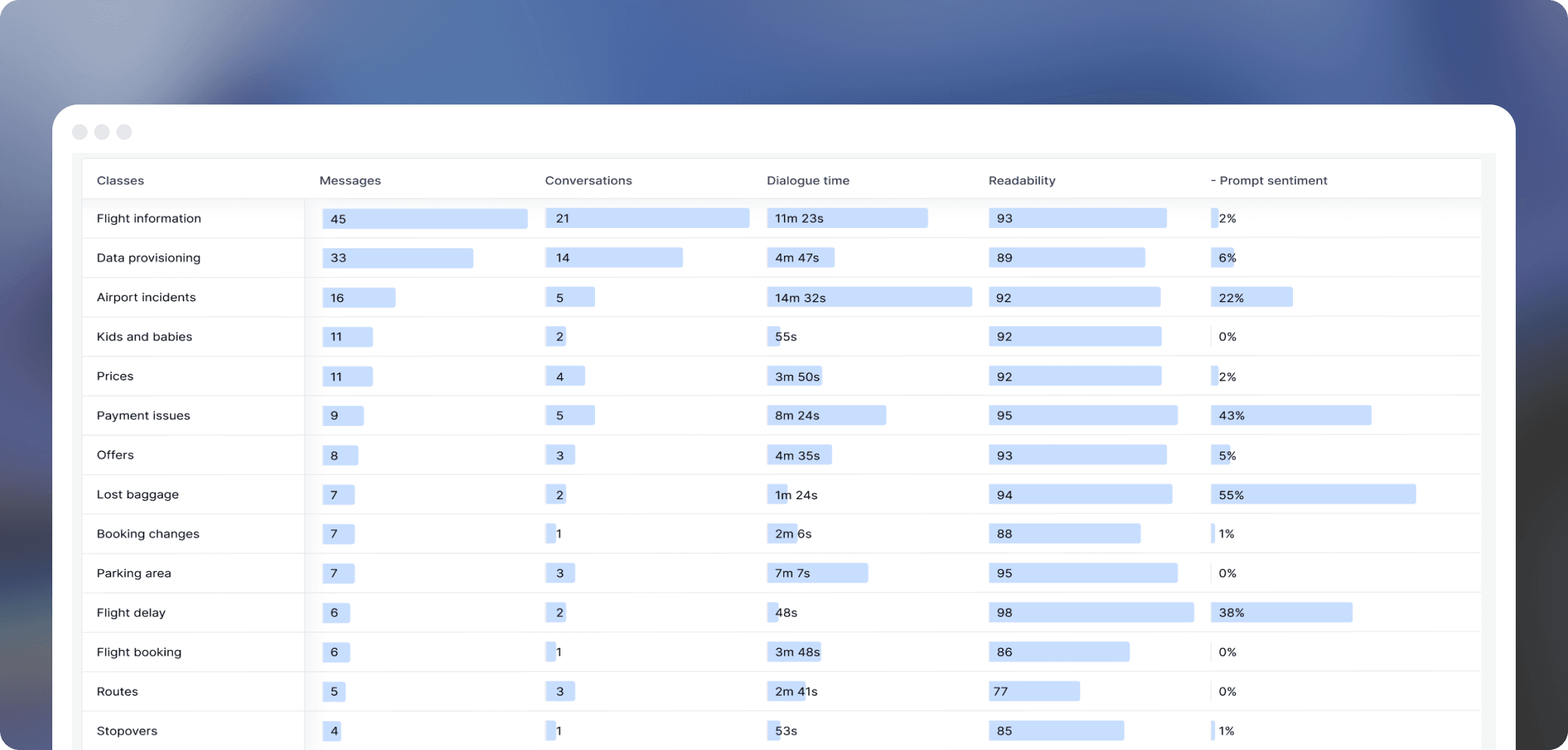Sort the table by the Messages column
Screen dimensions: 1568x750
click(350, 180)
